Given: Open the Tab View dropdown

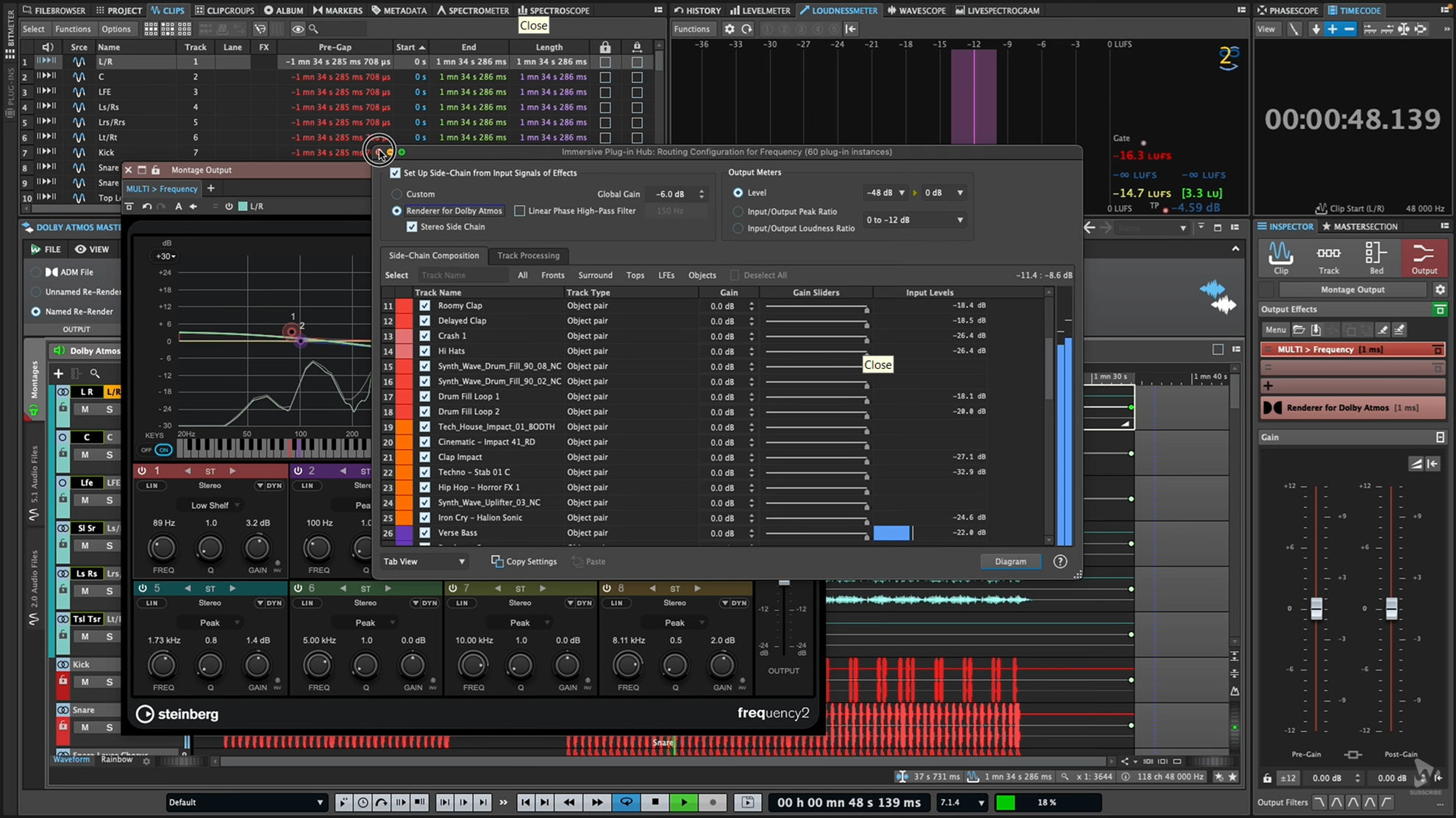Looking at the screenshot, I should pos(424,562).
